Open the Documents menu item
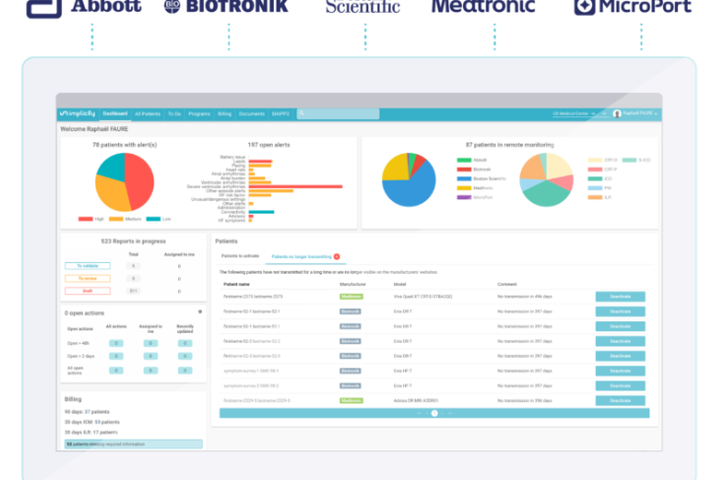720x480 pixels. [x=252, y=113]
